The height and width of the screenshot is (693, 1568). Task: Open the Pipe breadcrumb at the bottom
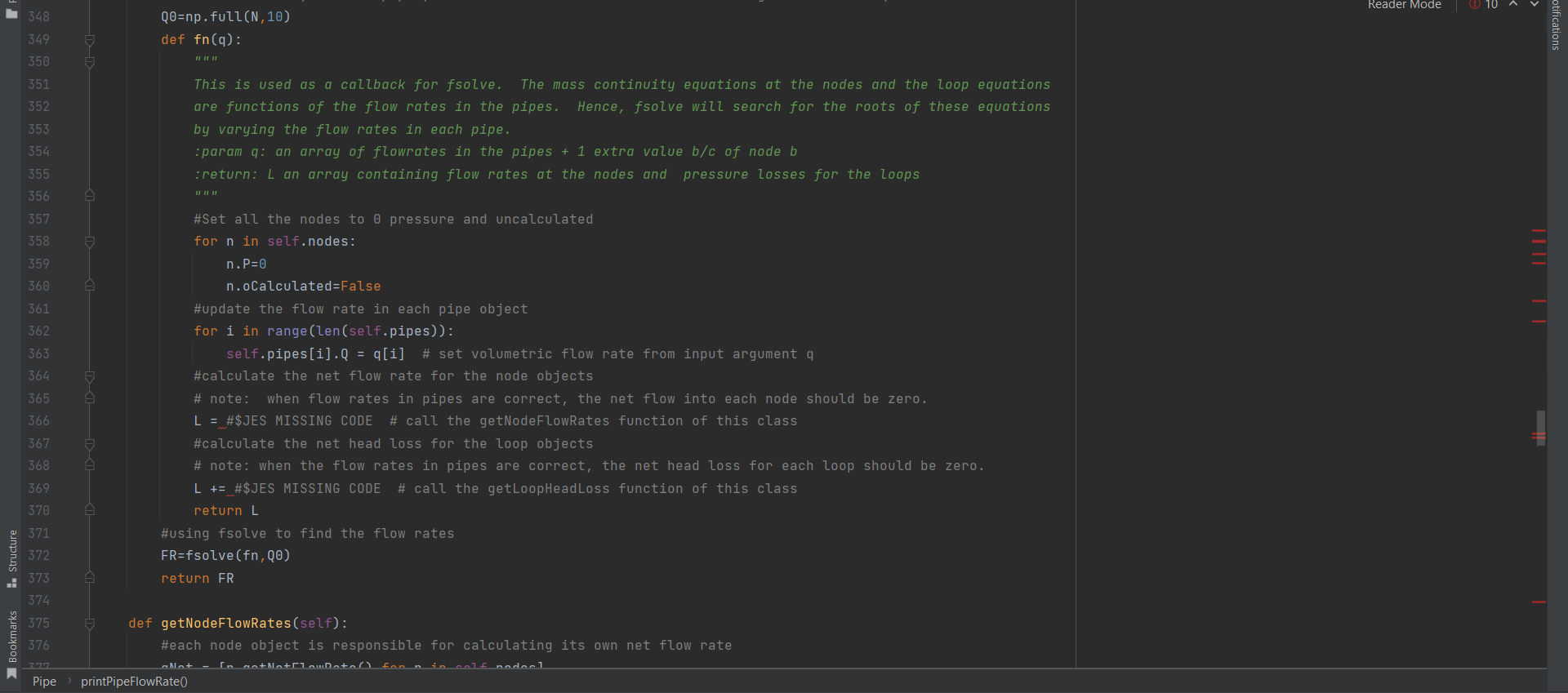click(x=43, y=682)
